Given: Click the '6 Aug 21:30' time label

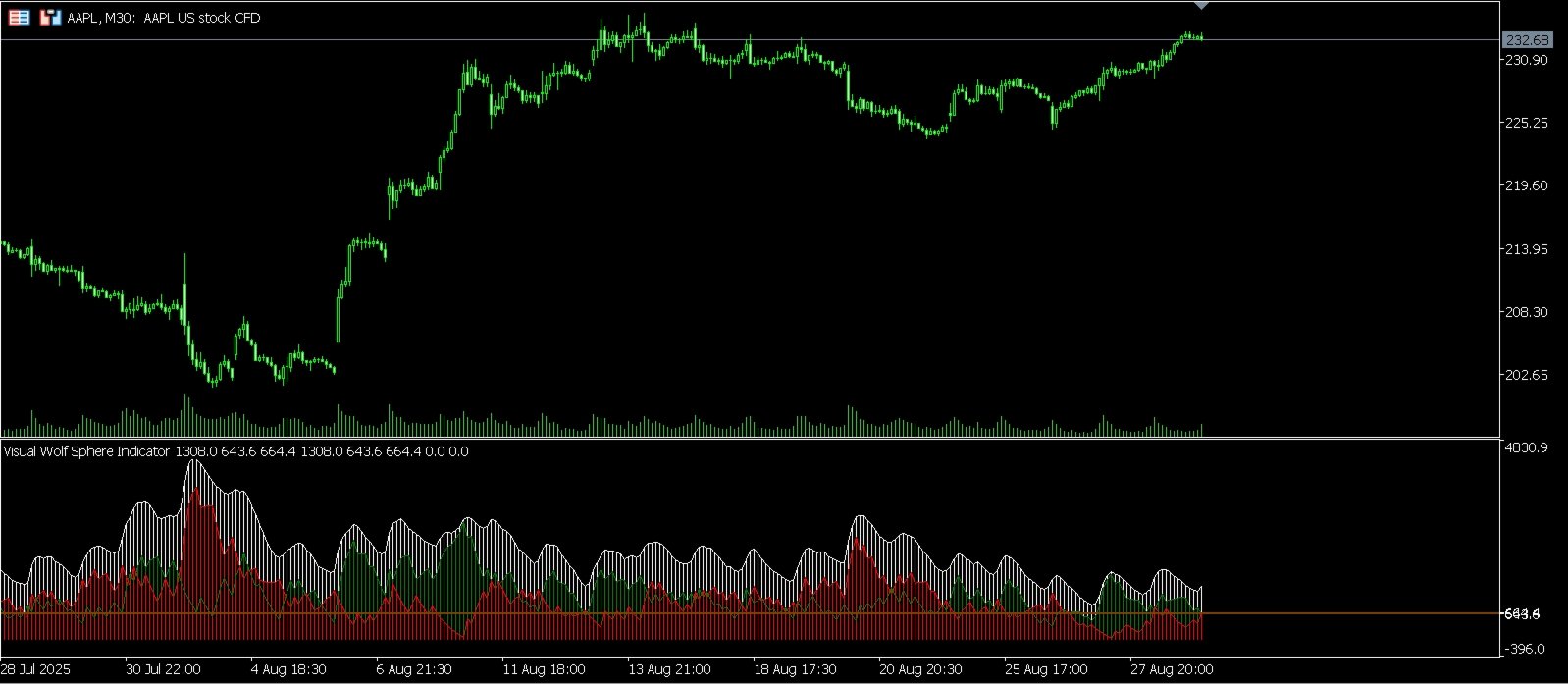Looking at the screenshot, I should point(414,669).
